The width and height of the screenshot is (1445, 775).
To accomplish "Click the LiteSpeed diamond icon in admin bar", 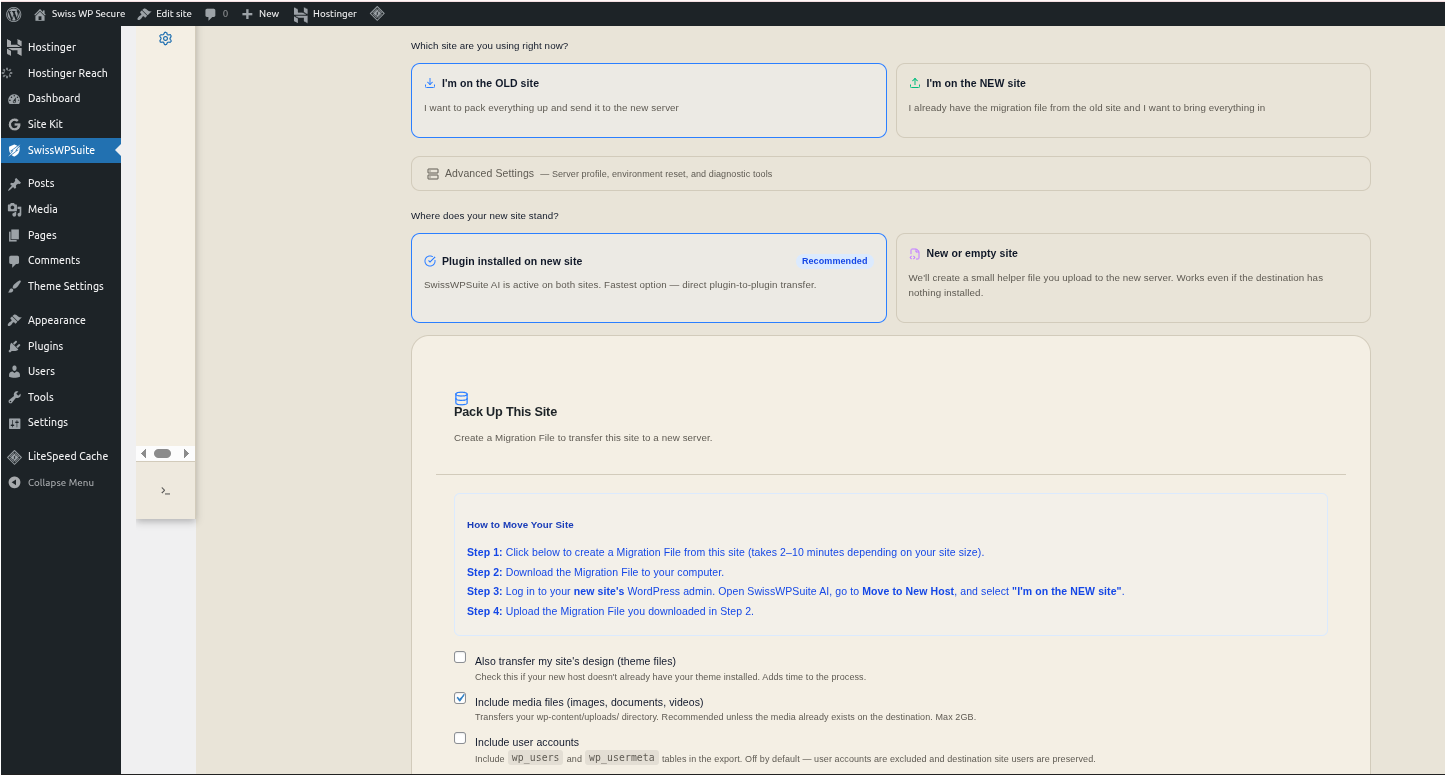I will [x=377, y=14].
